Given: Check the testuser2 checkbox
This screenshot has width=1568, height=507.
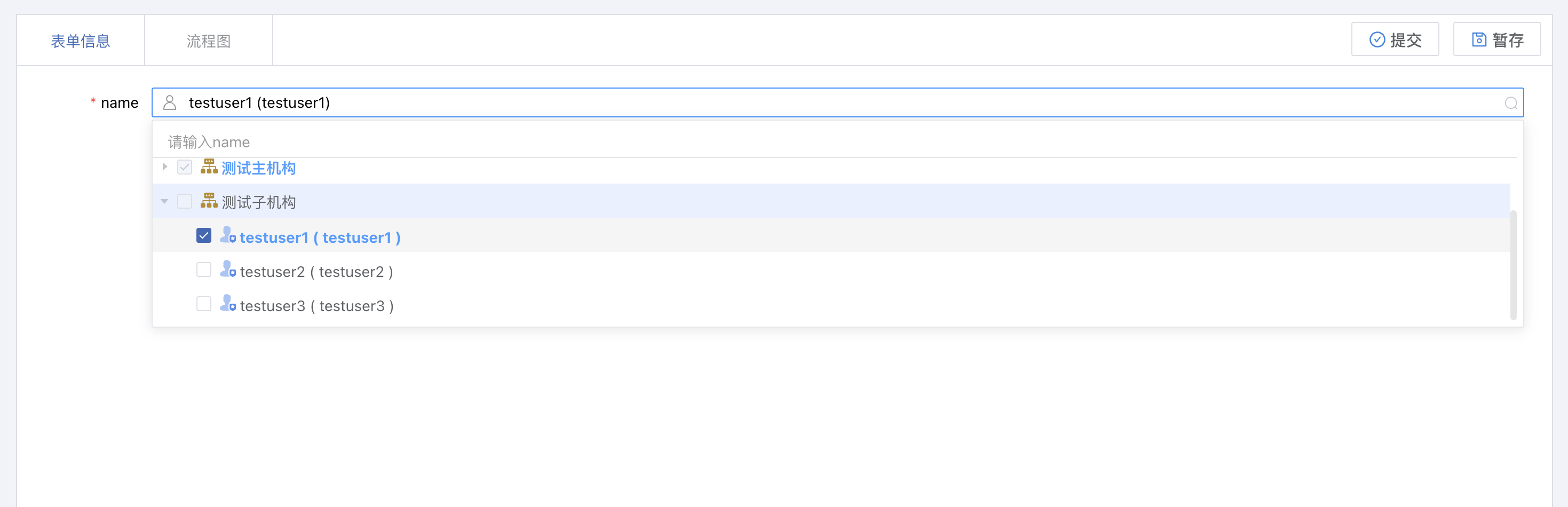Looking at the screenshot, I should (x=204, y=270).
